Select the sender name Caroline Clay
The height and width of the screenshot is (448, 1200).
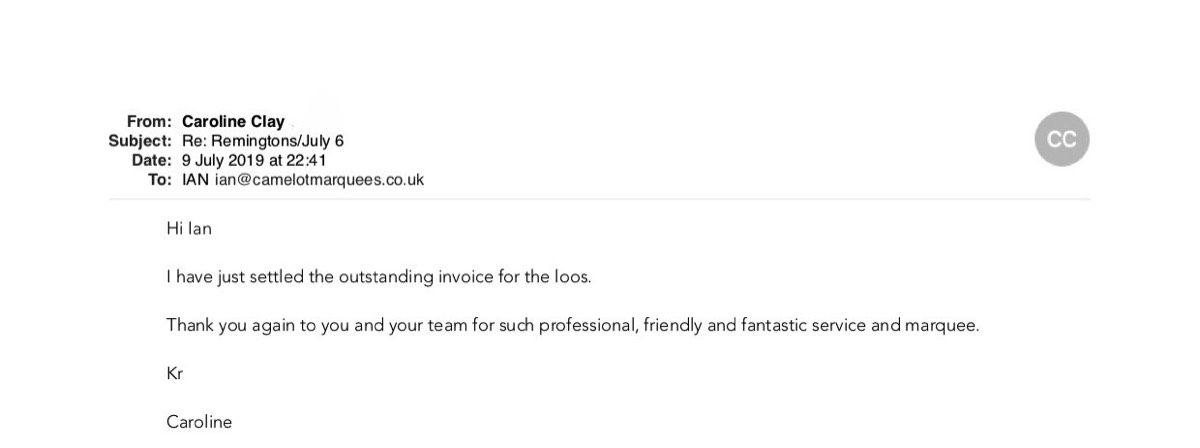pos(233,122)
